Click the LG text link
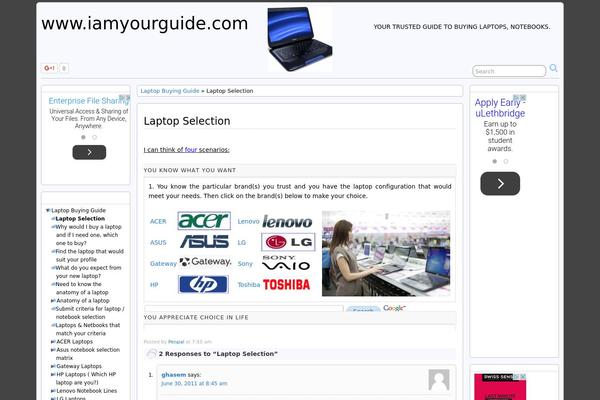Image resolution: width=600 pixels, height=400 pixels. pyautogui.click(x=241, y=242)
